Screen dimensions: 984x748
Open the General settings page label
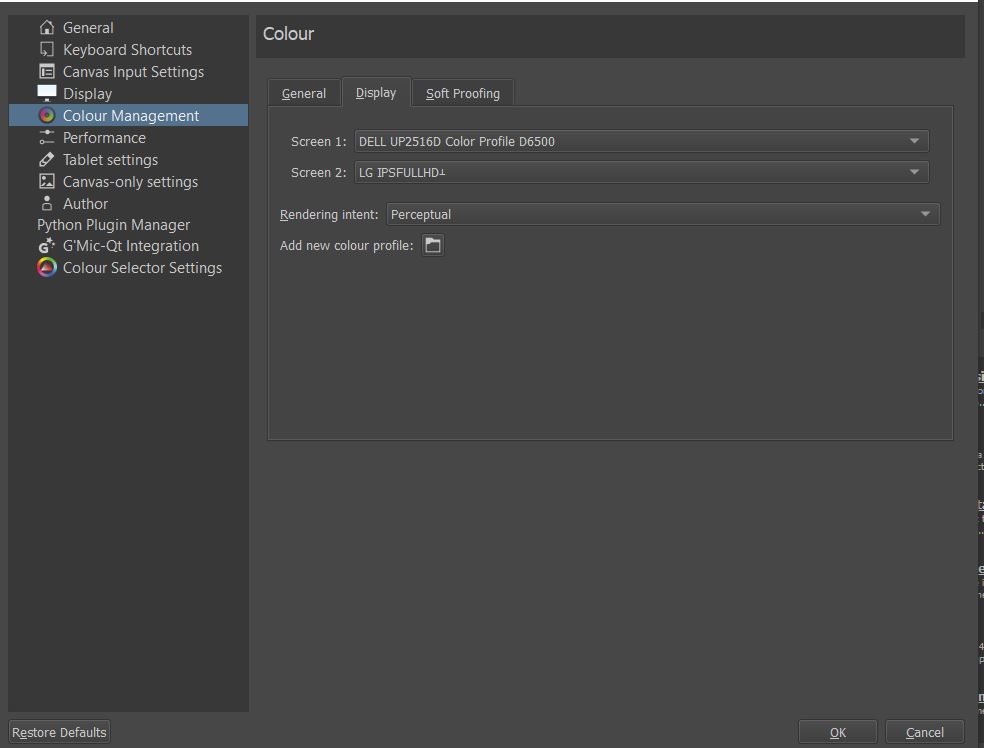[88, 28]
